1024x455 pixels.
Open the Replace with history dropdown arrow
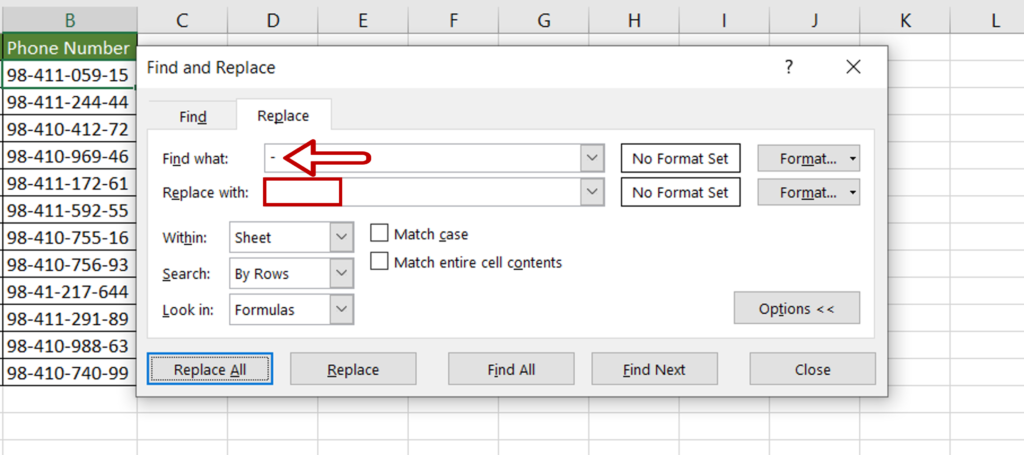(592, 192)
